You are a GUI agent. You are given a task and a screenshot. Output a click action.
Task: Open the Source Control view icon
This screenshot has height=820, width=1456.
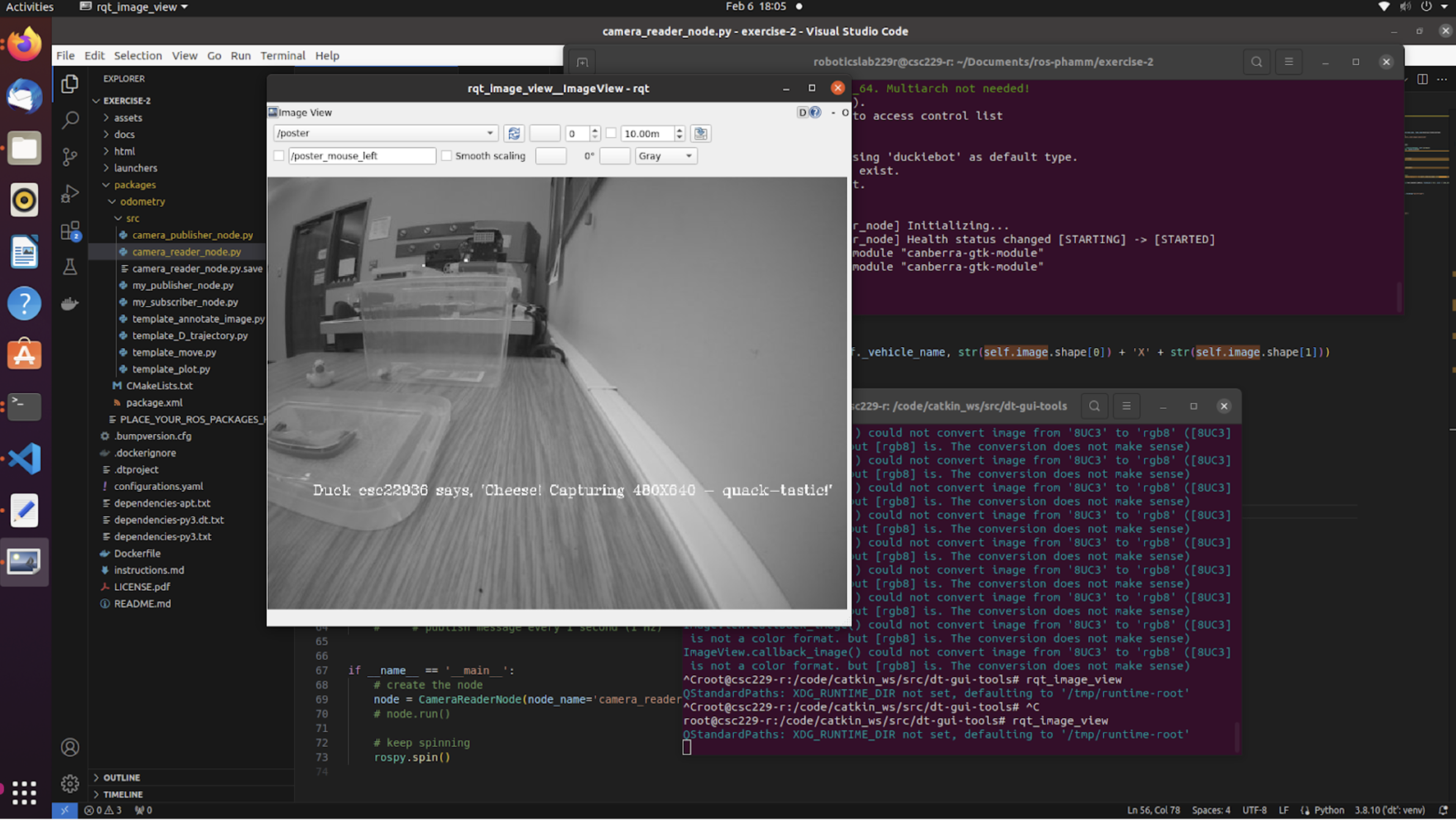click(70, 156)
